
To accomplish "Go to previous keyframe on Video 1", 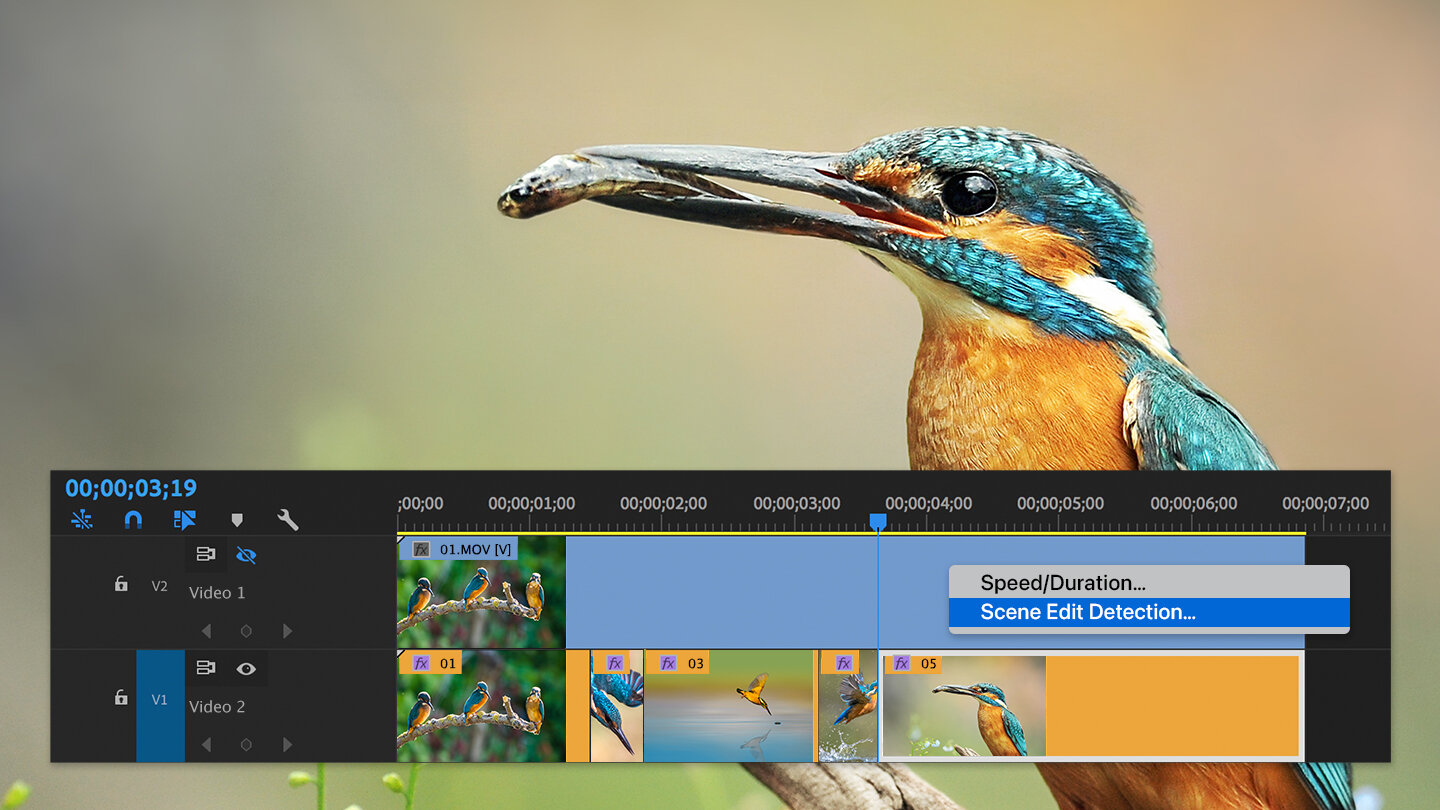I will (206, 631).
